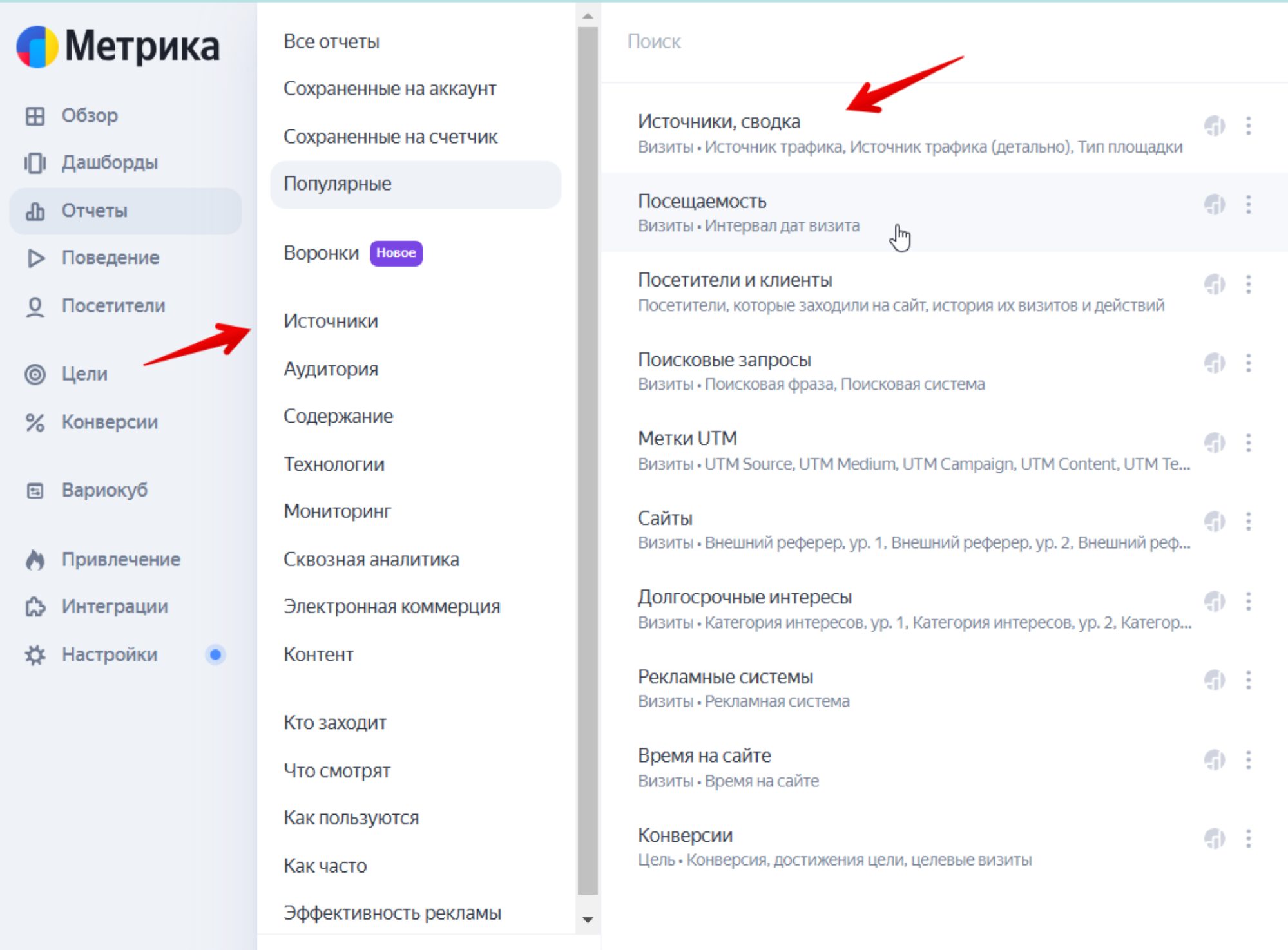Click the Поиск search field
The image size is (1288, 950).
(x=945, y=42)
